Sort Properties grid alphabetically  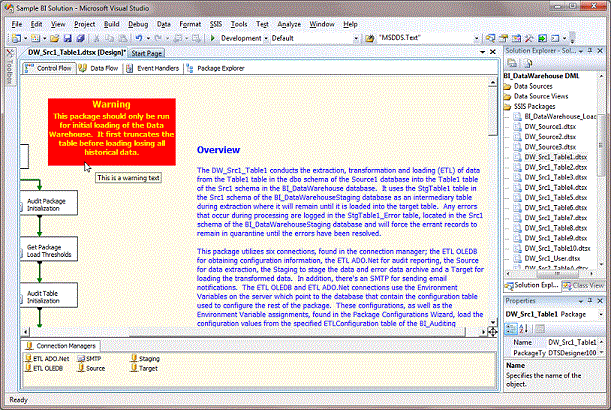coord(523,329)
